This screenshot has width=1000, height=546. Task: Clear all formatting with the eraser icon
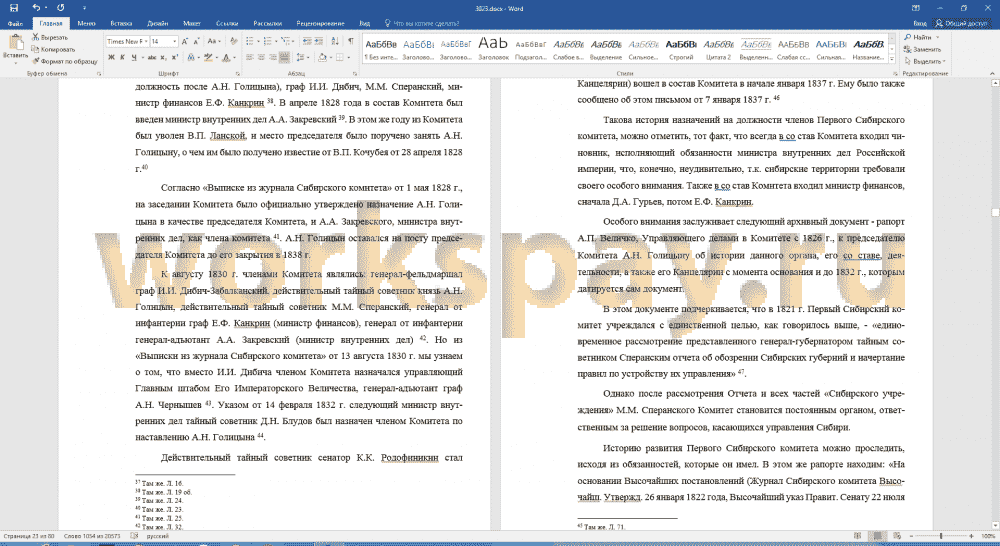(233, 41)
